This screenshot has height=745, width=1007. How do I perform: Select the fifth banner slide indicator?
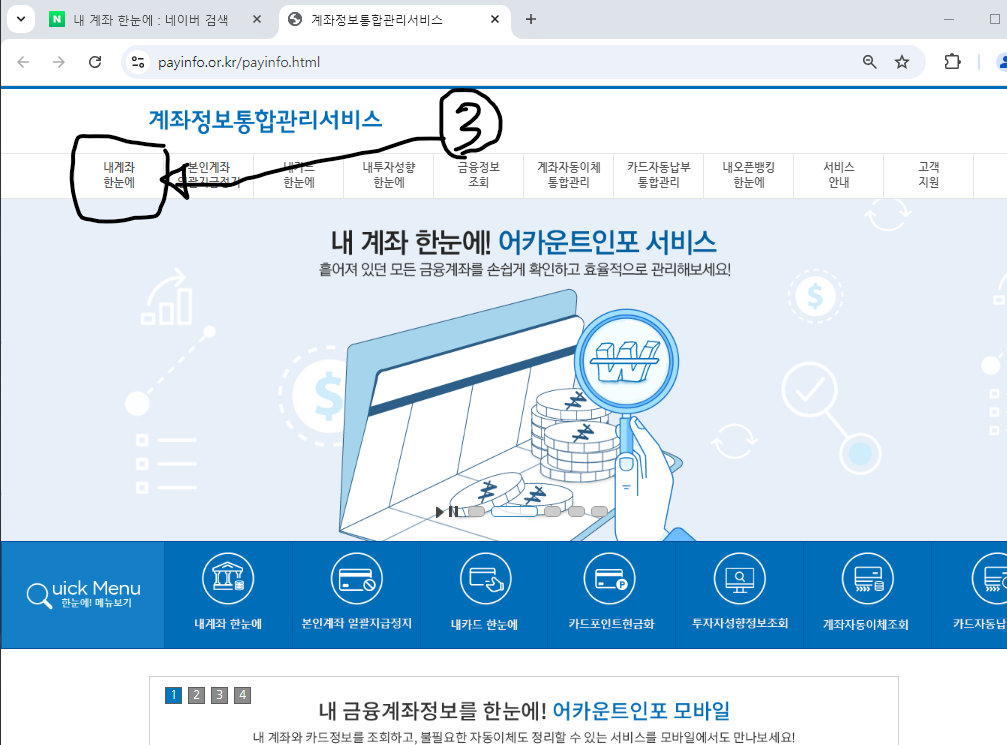pyautogui.click(x=599, y=512)
